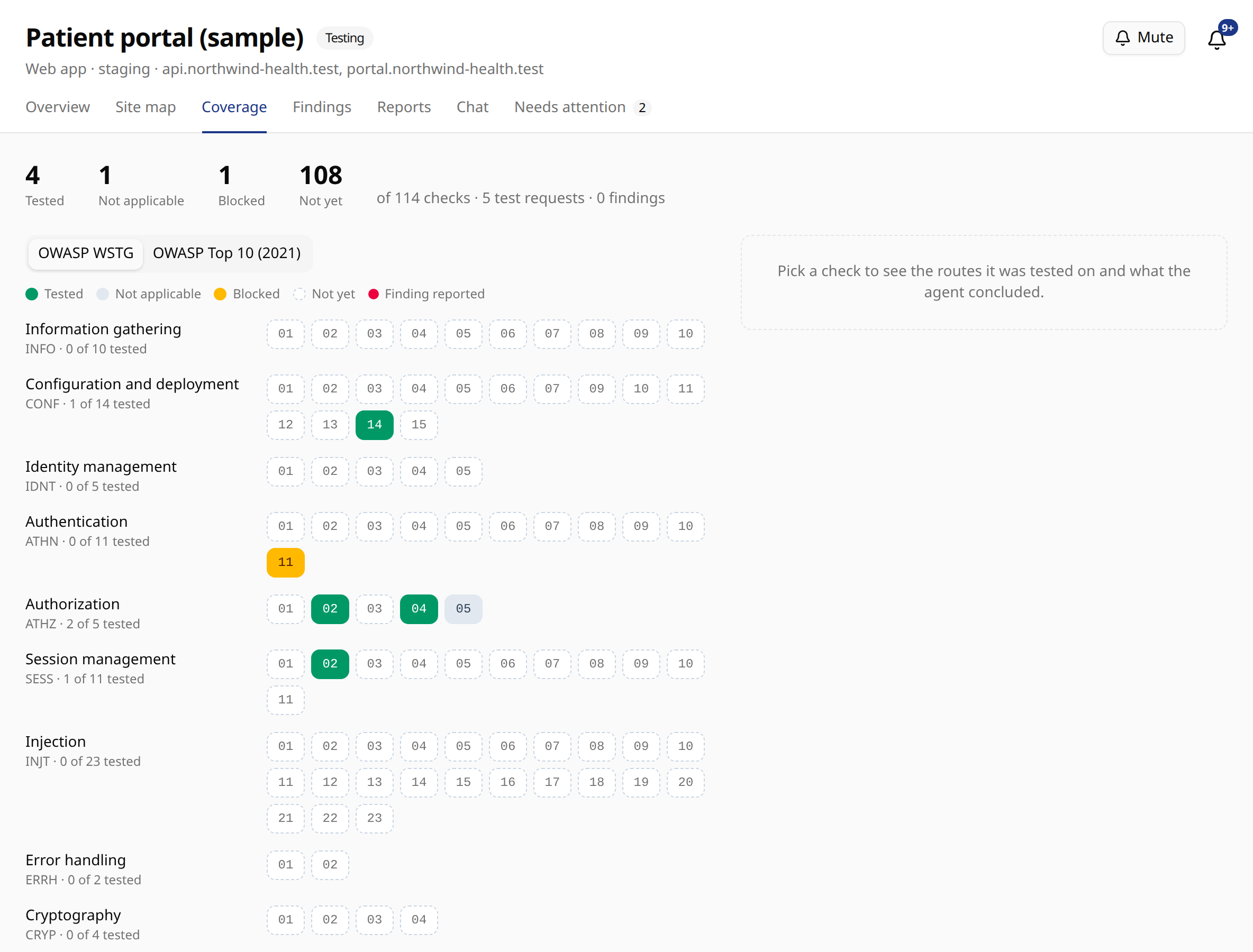View the Needs attention tab
Screen dimensions: 1253x952
point(582,107)
